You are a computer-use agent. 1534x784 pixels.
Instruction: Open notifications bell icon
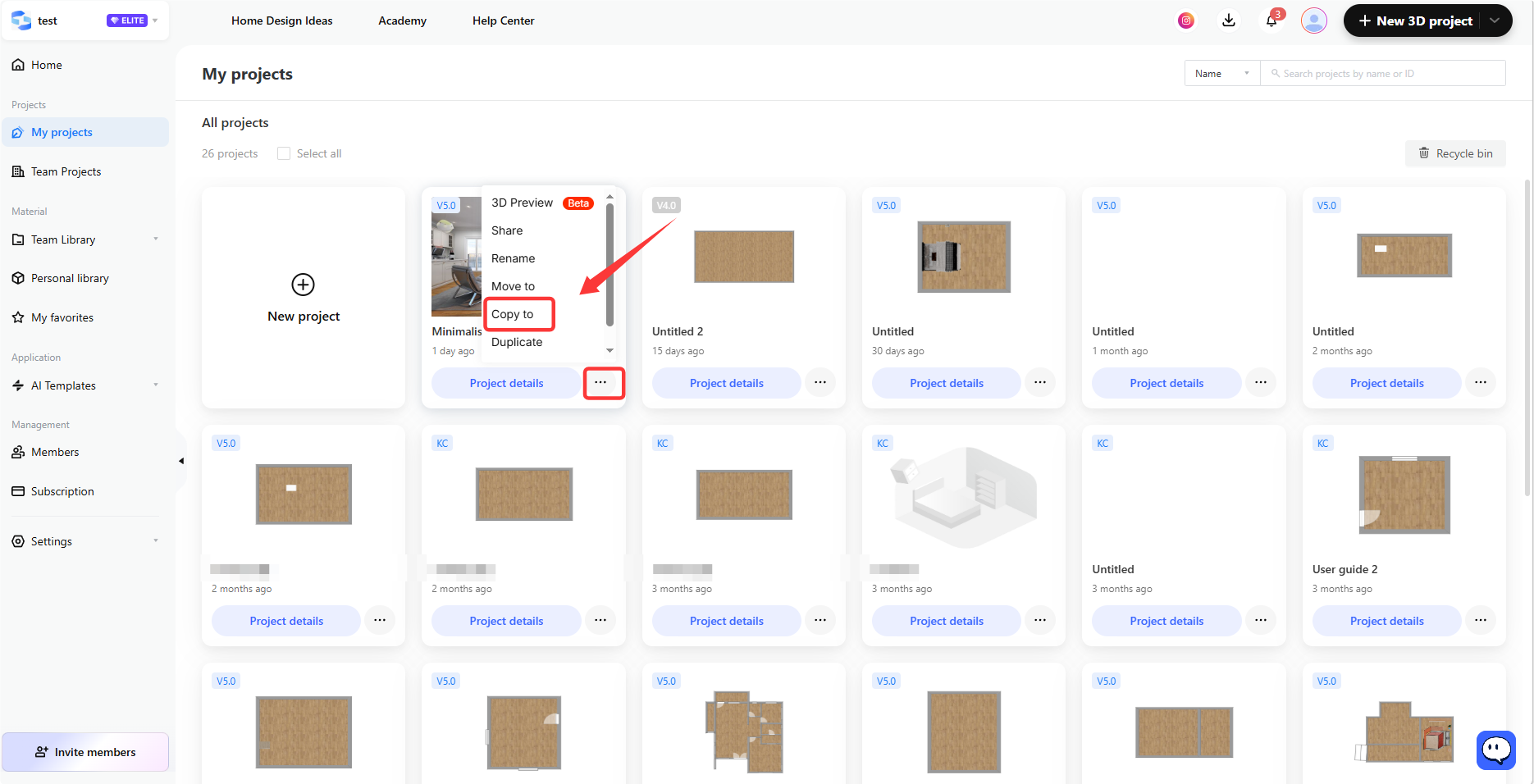click(x=1271, y=21)
